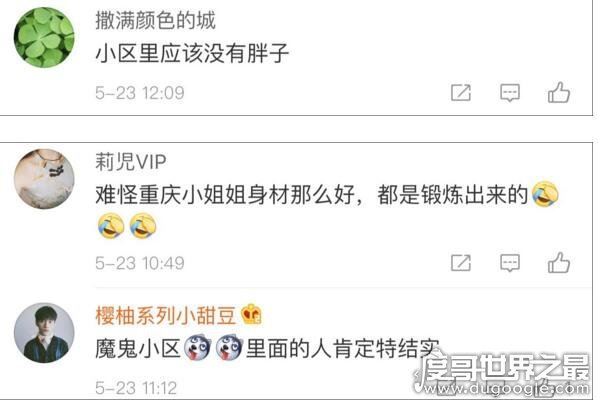598x405 pixels.
Task: Reply to the comment posted at 10:49
Action: (510, 263)
